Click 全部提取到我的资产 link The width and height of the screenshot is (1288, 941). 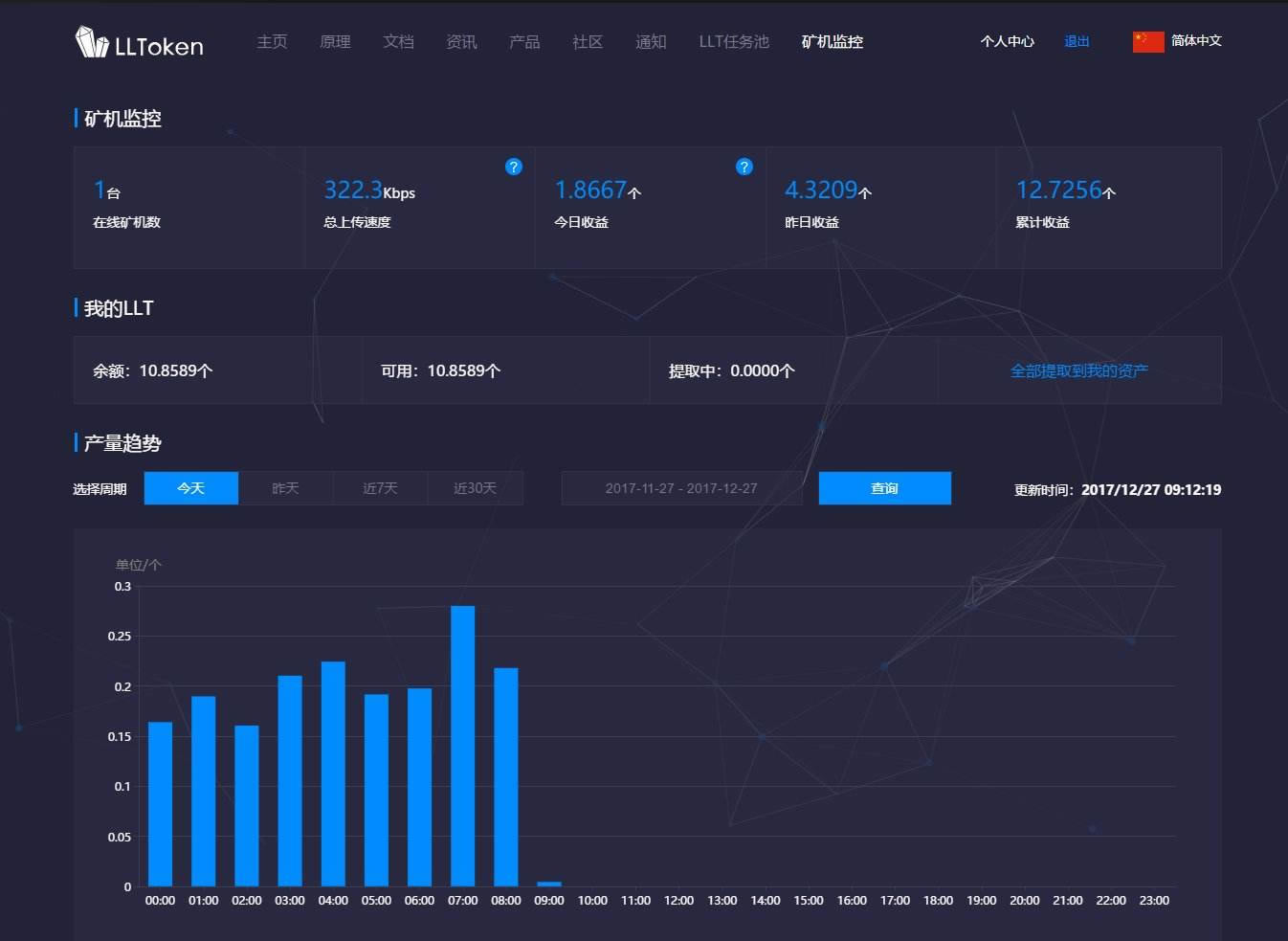(x=1079, y=370)
